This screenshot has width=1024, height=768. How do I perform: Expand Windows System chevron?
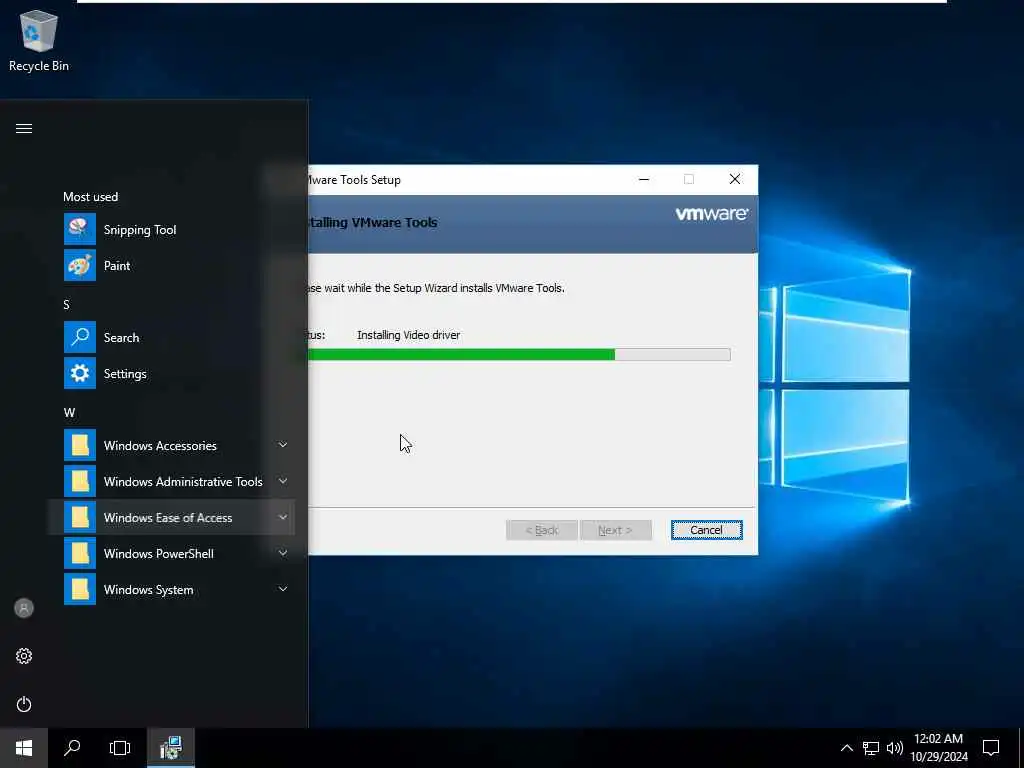coord(283,589)
